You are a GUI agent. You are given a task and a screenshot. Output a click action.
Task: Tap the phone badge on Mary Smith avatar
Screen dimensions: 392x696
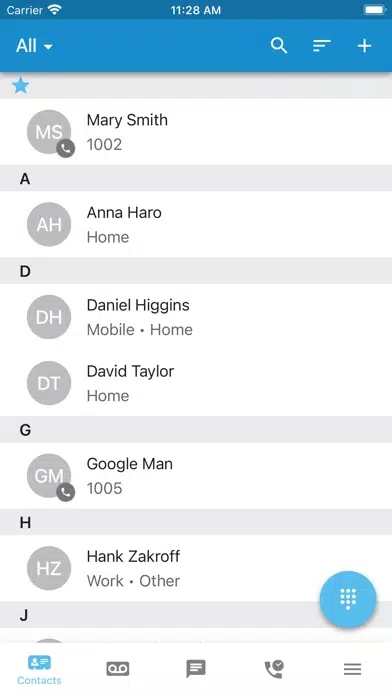pos(65,149)
